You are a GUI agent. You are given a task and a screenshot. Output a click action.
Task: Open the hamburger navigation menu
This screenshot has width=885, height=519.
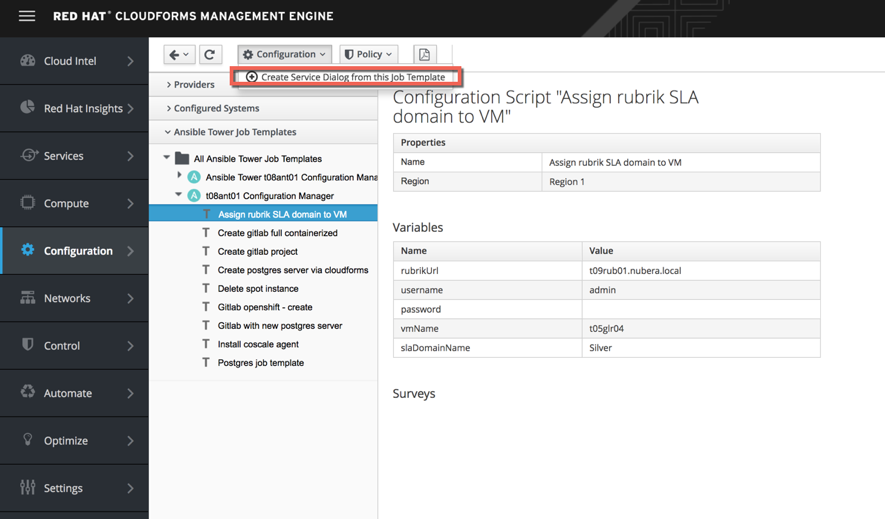[27, 16]
